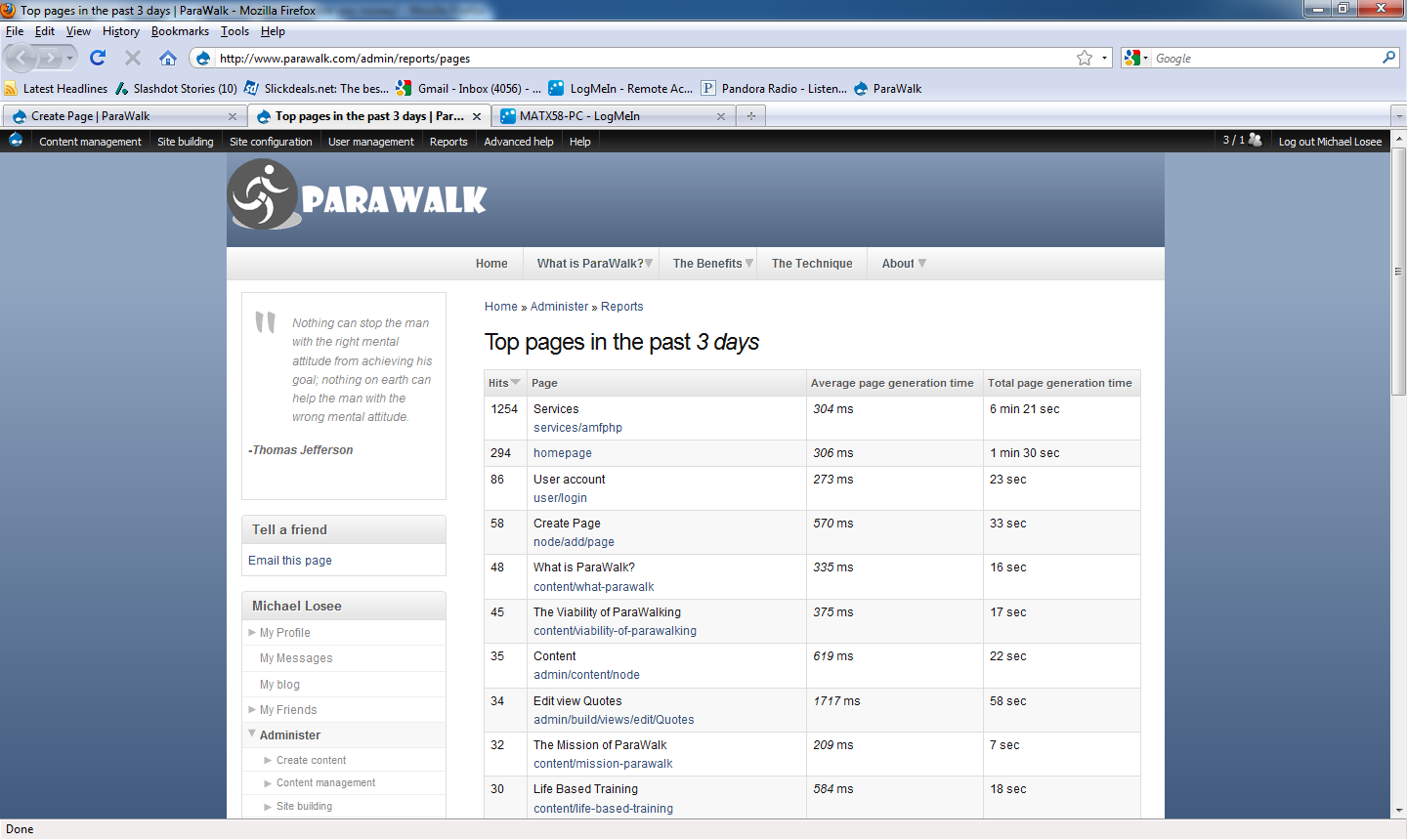This screenshot has height=840, width=1407.
Task: Switch to the MATX58-PC LogMeIn tab
Action: [x=606, y=115]
